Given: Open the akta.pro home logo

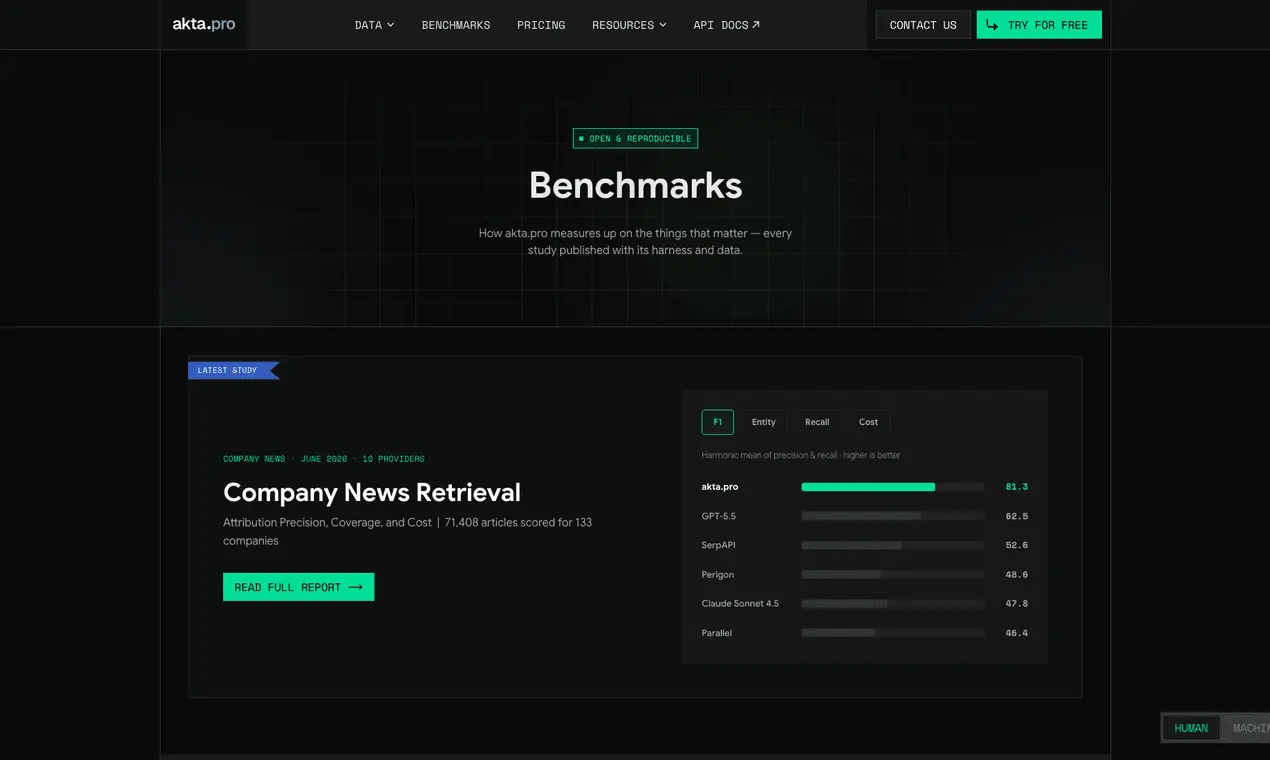Looking at the screenshot, I should pos(204,24).
